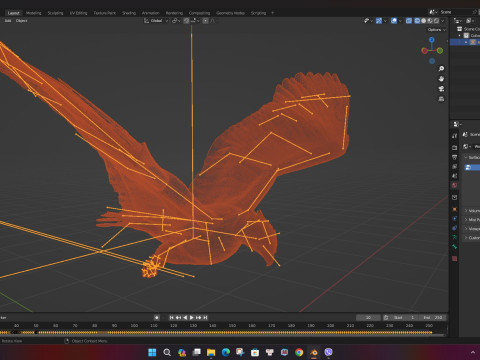Open the Compositing workspace tab
The width and height of the screenshot is (480, 360).
(x=199, y=13)
